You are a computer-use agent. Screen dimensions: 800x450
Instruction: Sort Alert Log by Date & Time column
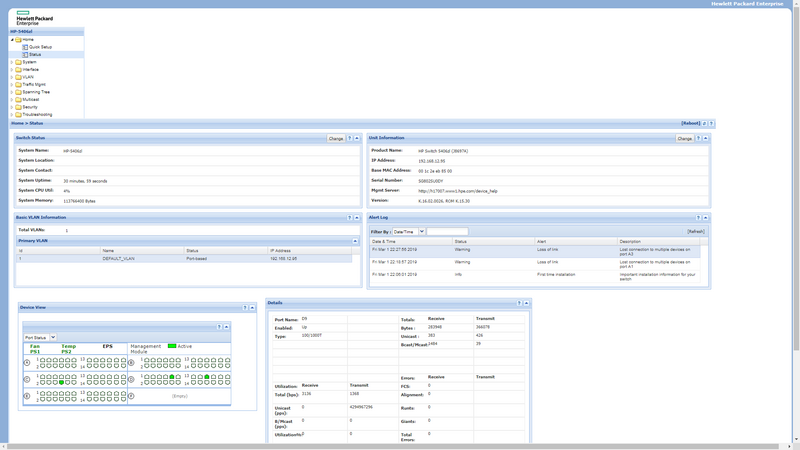tap(411, 241)
